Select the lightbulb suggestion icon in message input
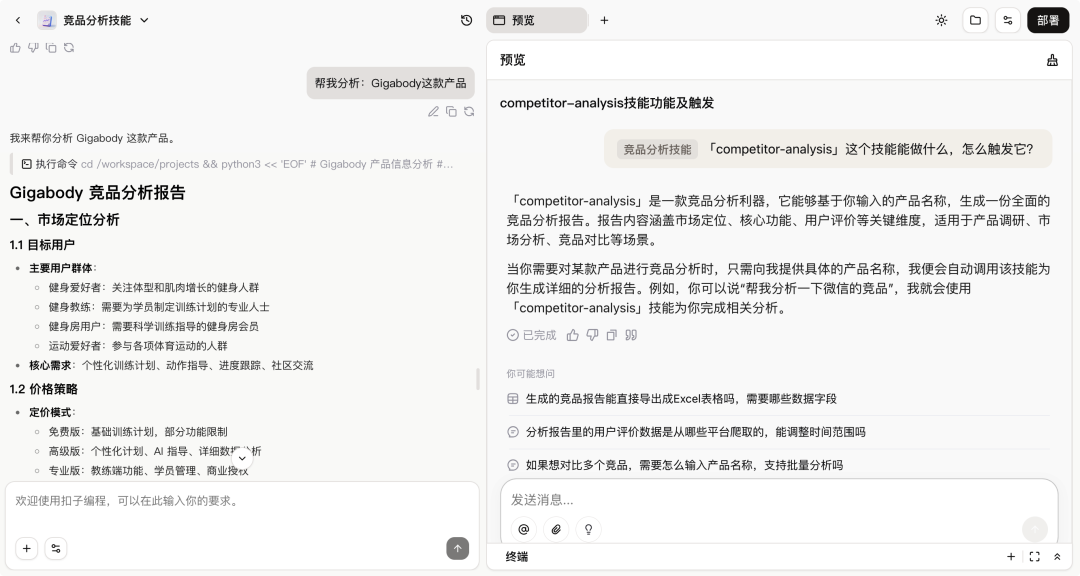Screen dimensions: 1080x576 tap(588, 529)
